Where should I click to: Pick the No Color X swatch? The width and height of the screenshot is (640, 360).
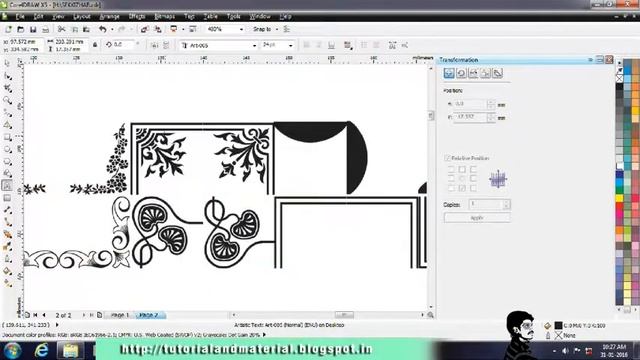click(620, 79)
